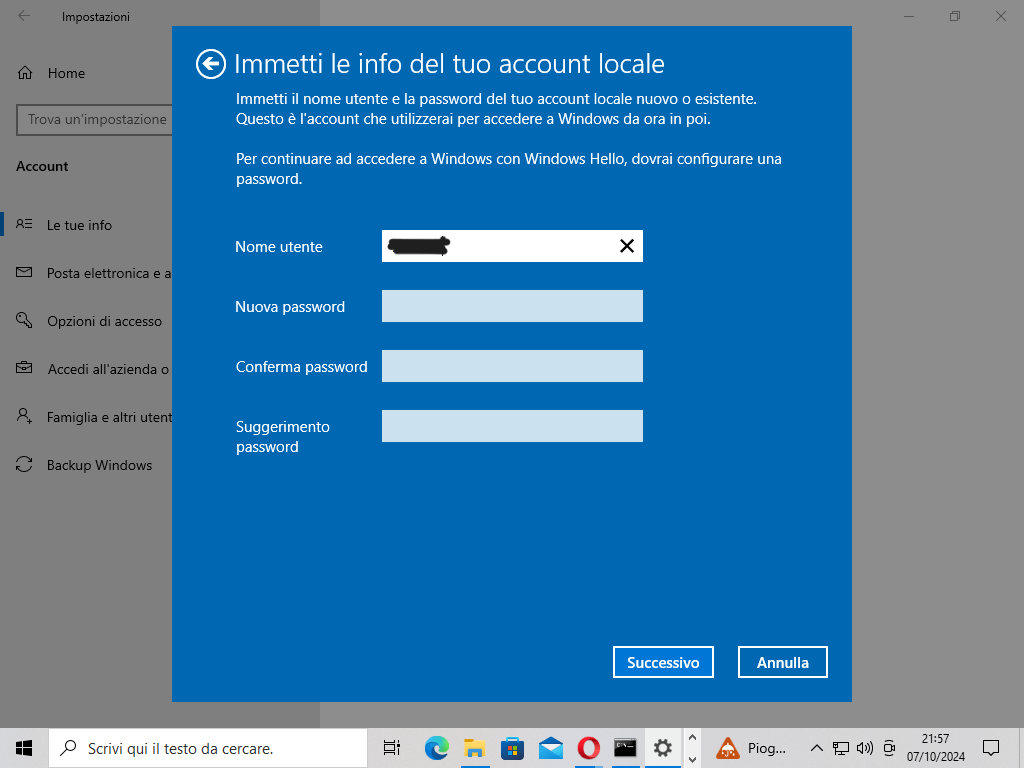Screen dimensions: 1024x768
Task: Open Microsoft Store from the taskbar
Action: [x=513, y=748]
